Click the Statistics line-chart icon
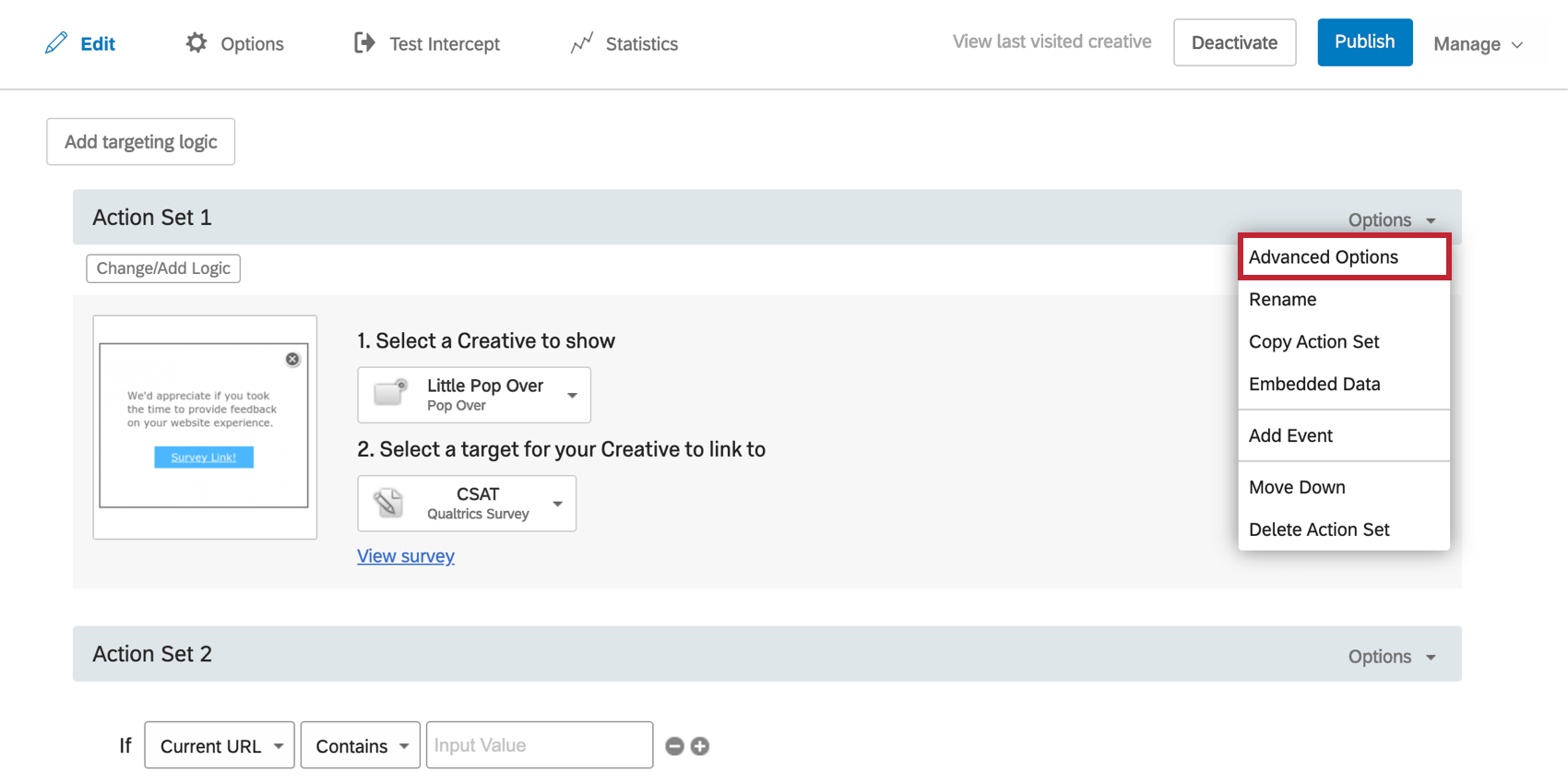 point(581,43)
